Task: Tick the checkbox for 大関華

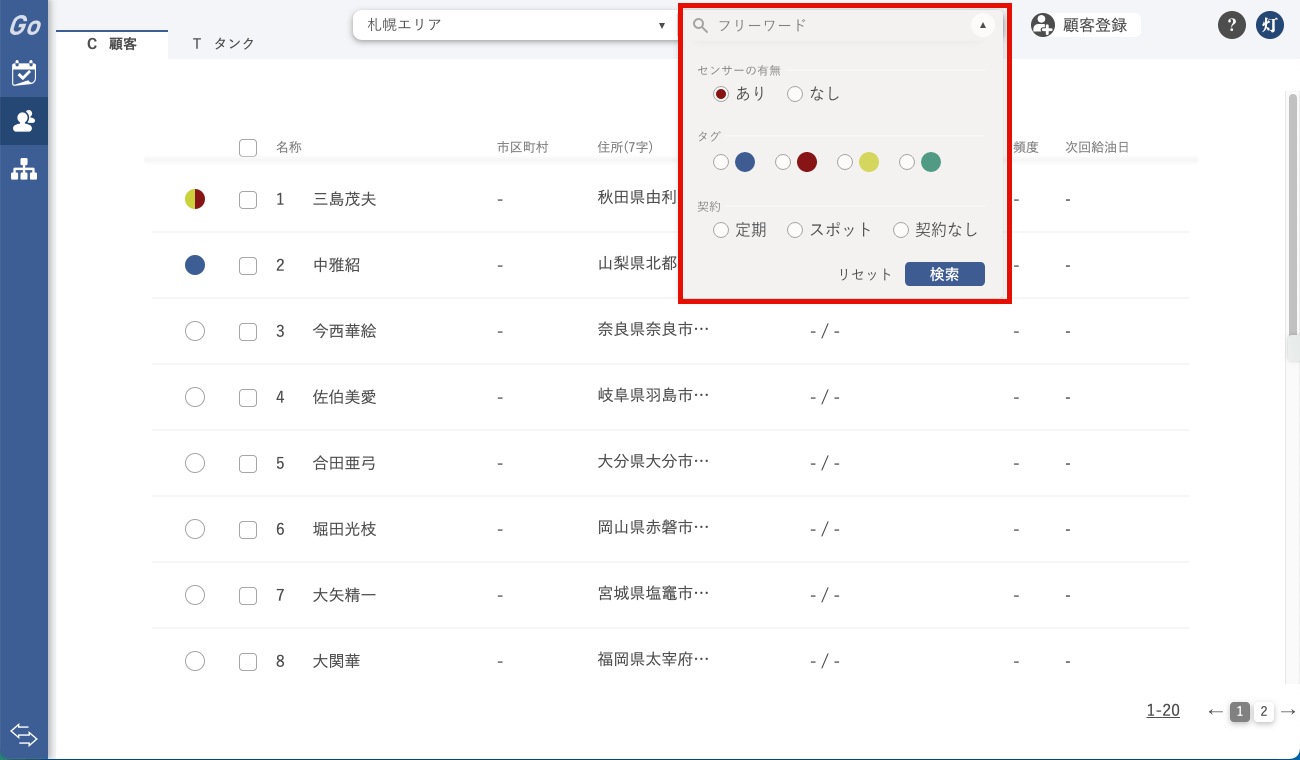Action: tap(248, 662)
